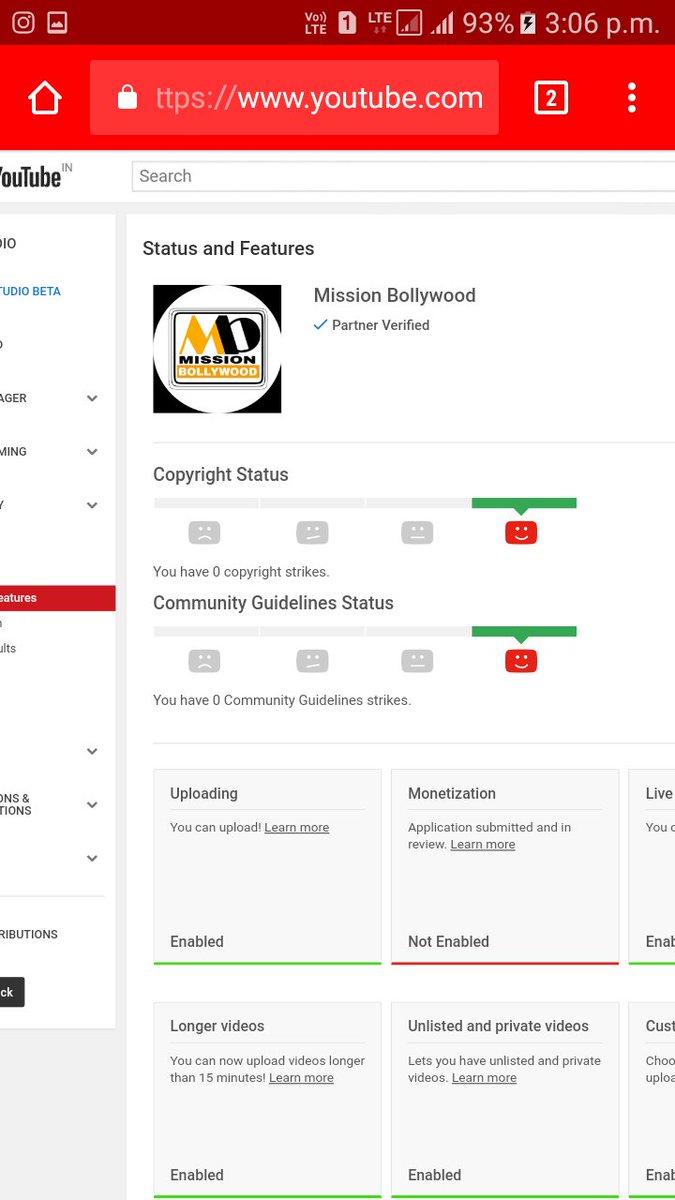The image size is (675, 1200).
Task: Click the green segment of Community Guidelines bar
Action: click(524, 632)
